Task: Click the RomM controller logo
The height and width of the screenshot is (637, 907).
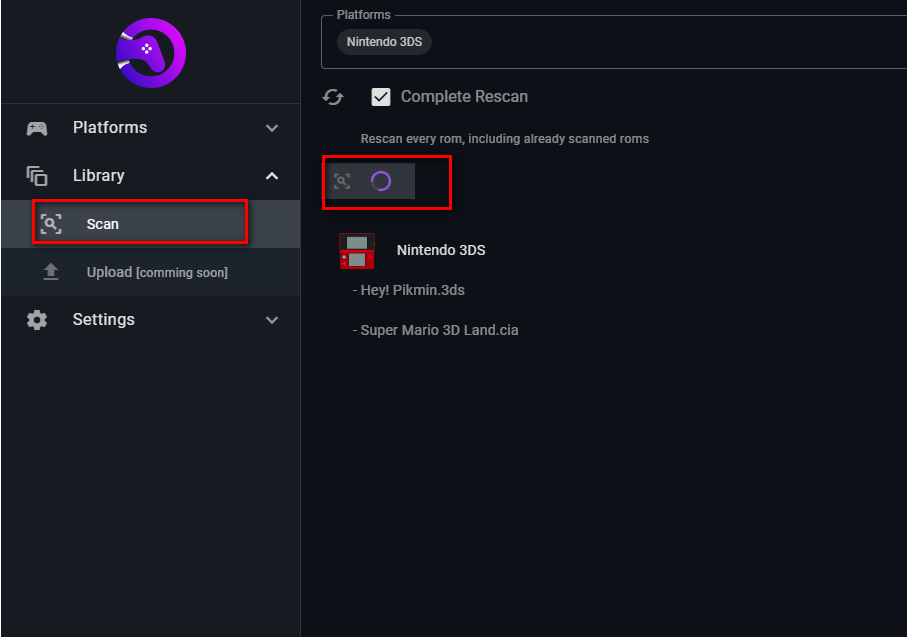Action: [150, 52]
